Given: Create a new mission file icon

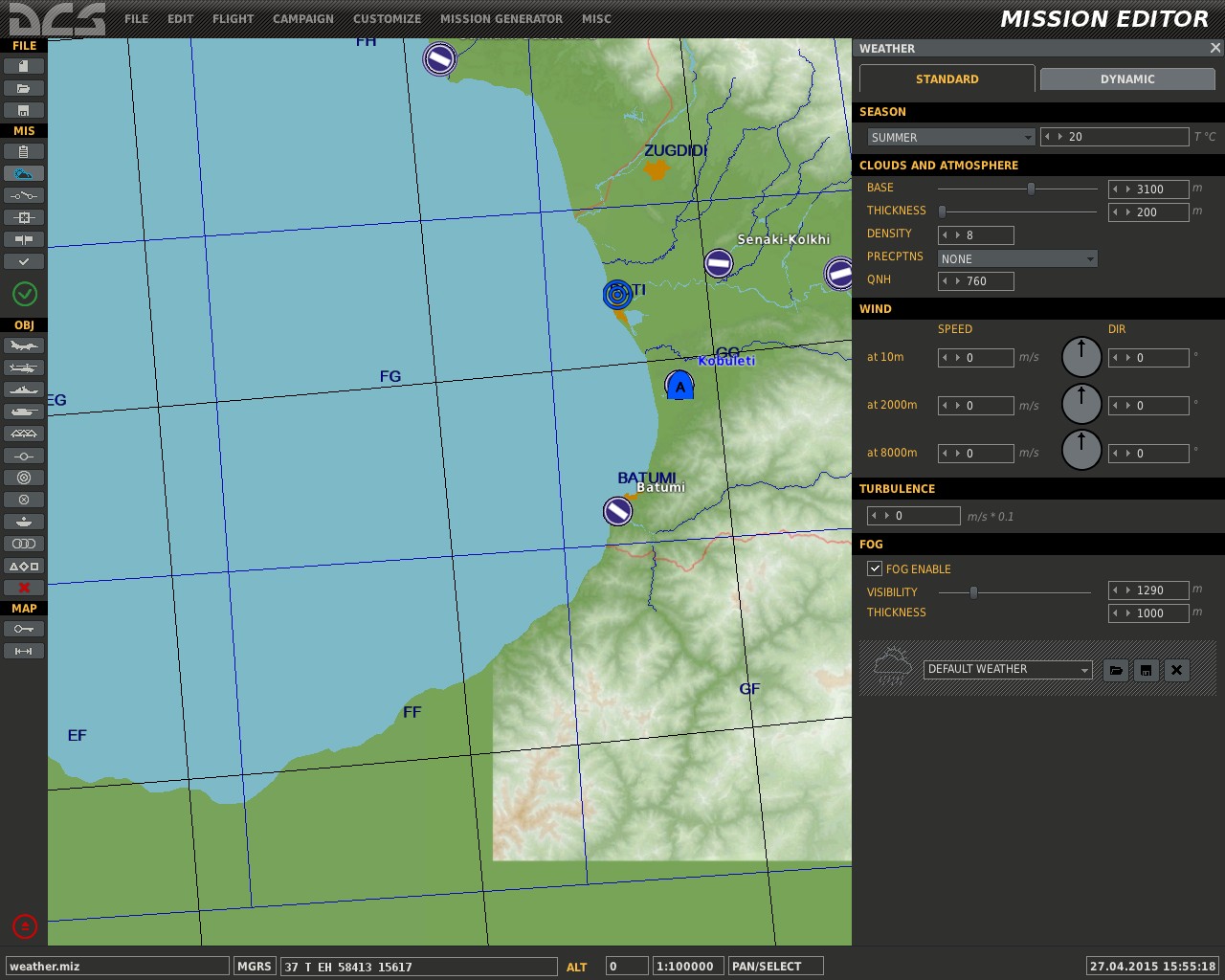Looking at the screenshot, I should point(24,66).
